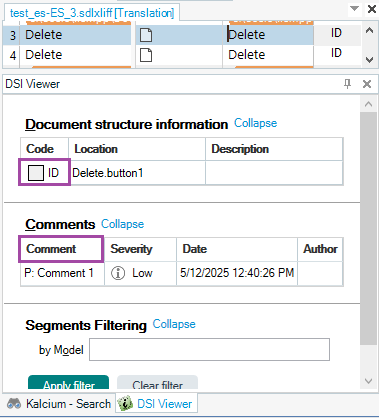Click the Location column header

pyautogui.click(x=137, y=149)
